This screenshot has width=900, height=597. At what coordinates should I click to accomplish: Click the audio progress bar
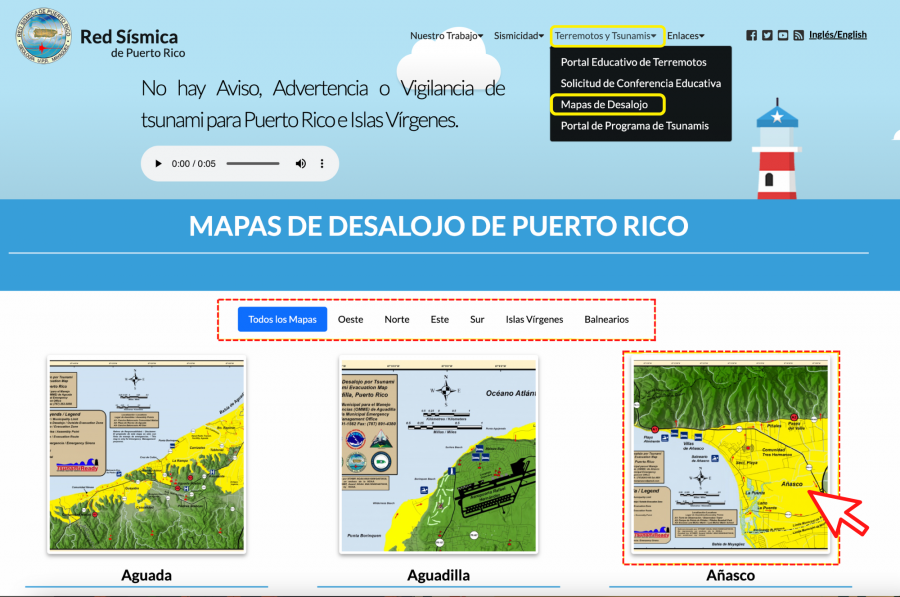pos(253,163)
